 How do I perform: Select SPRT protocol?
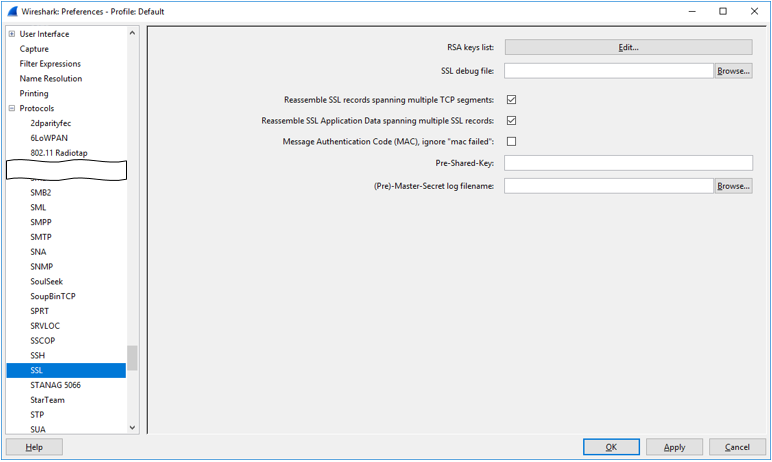pyautogui.click(x=39, y=311)
